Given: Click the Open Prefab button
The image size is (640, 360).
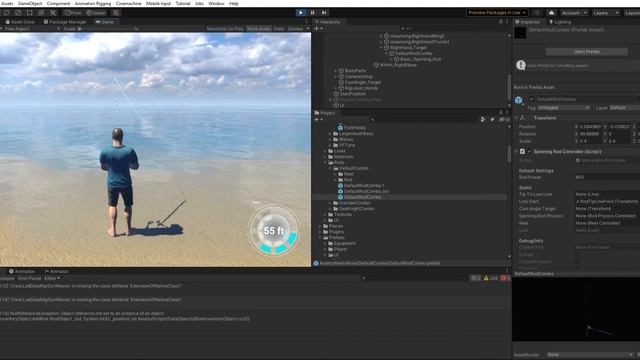Looking at the screenshot, I should 587,51.
